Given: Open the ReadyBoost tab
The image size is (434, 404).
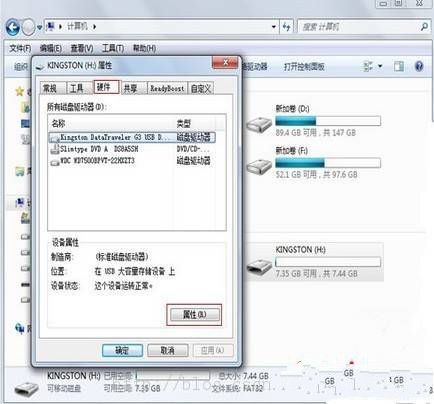Looking at the screenshot, I should (x=167, y=88).
